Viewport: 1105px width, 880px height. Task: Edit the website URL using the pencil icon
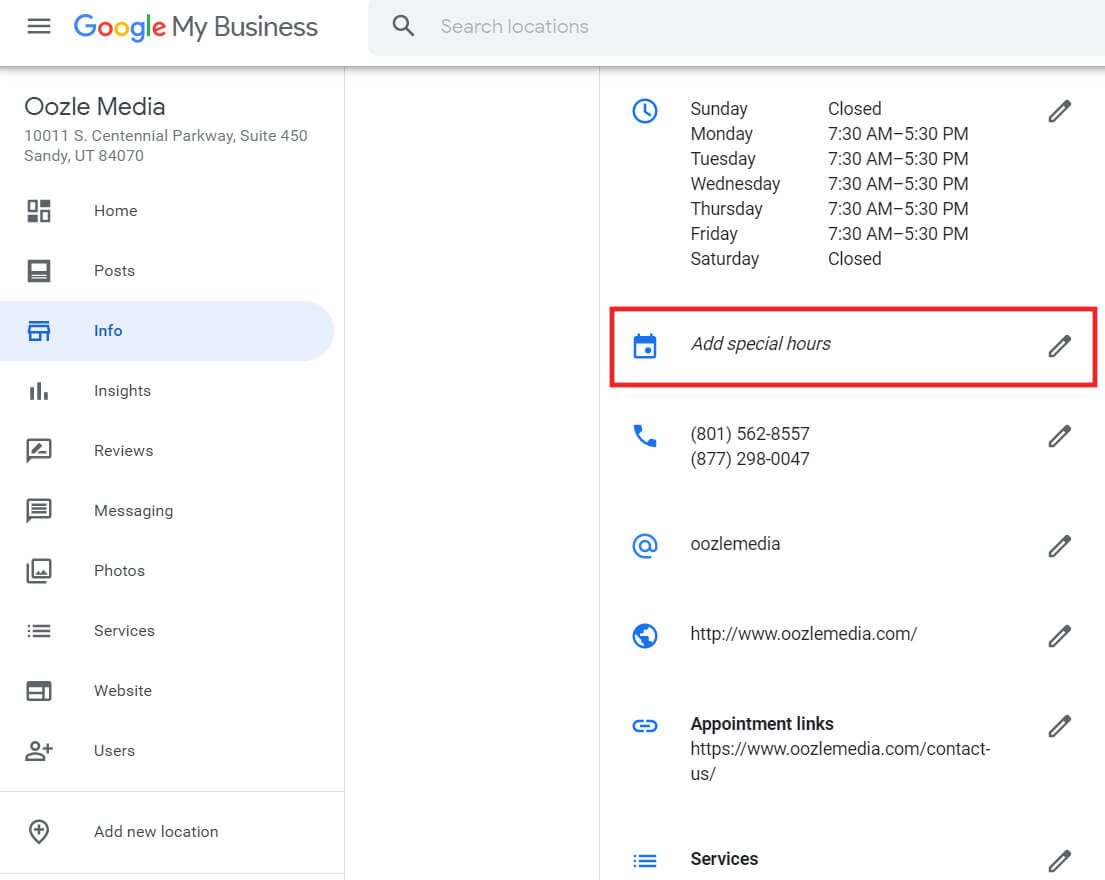point(1059,636)
